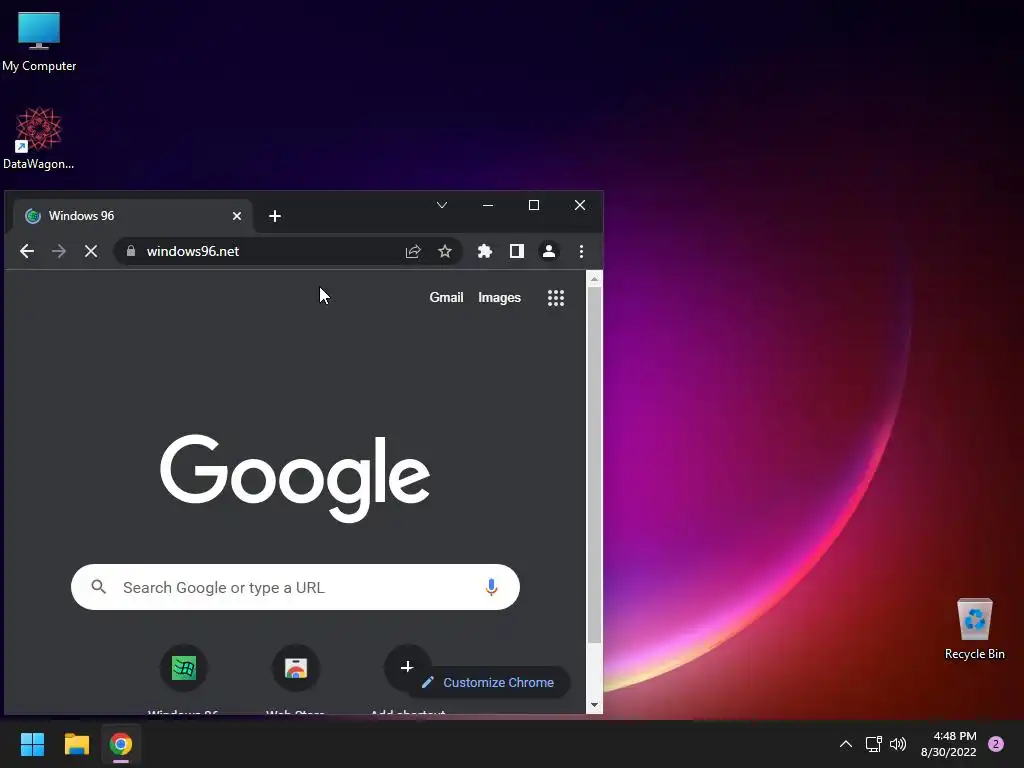The width and height of the screenshot is (1024, 768).
Task: Select the Windows 96 tab
Action: [x=131, y=216]
